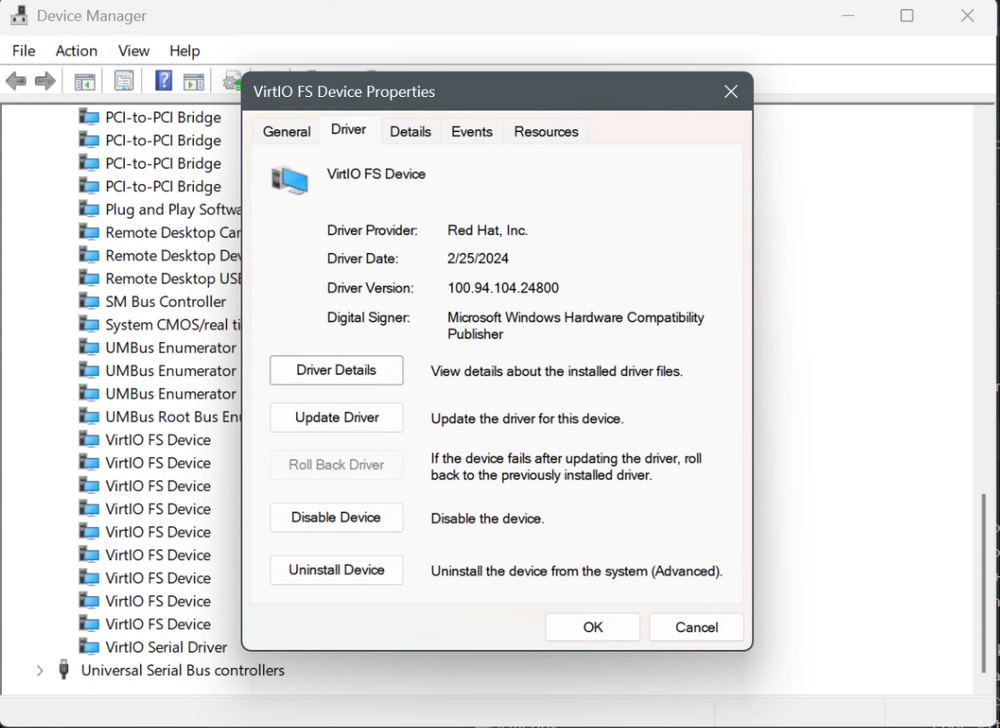Click the icon beside SM Bus Controller

pos(89,301)
